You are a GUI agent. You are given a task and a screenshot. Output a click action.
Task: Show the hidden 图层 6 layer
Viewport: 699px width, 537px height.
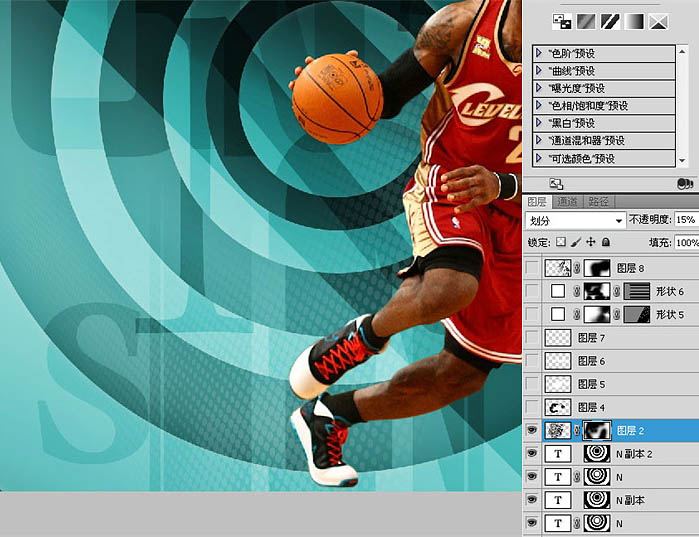coord(532,361)
